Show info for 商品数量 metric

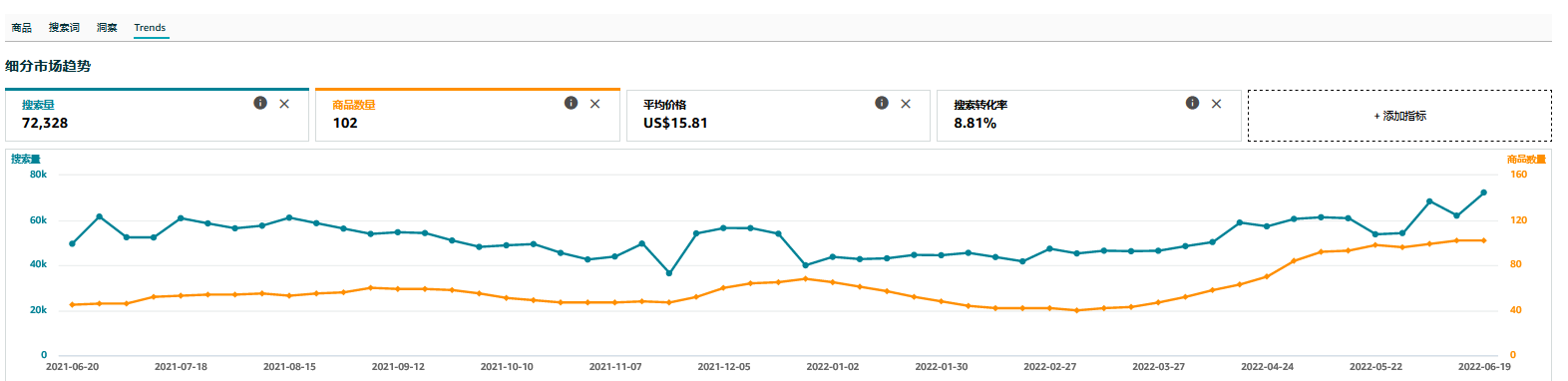pyautogui.click(x=571, y=103)
